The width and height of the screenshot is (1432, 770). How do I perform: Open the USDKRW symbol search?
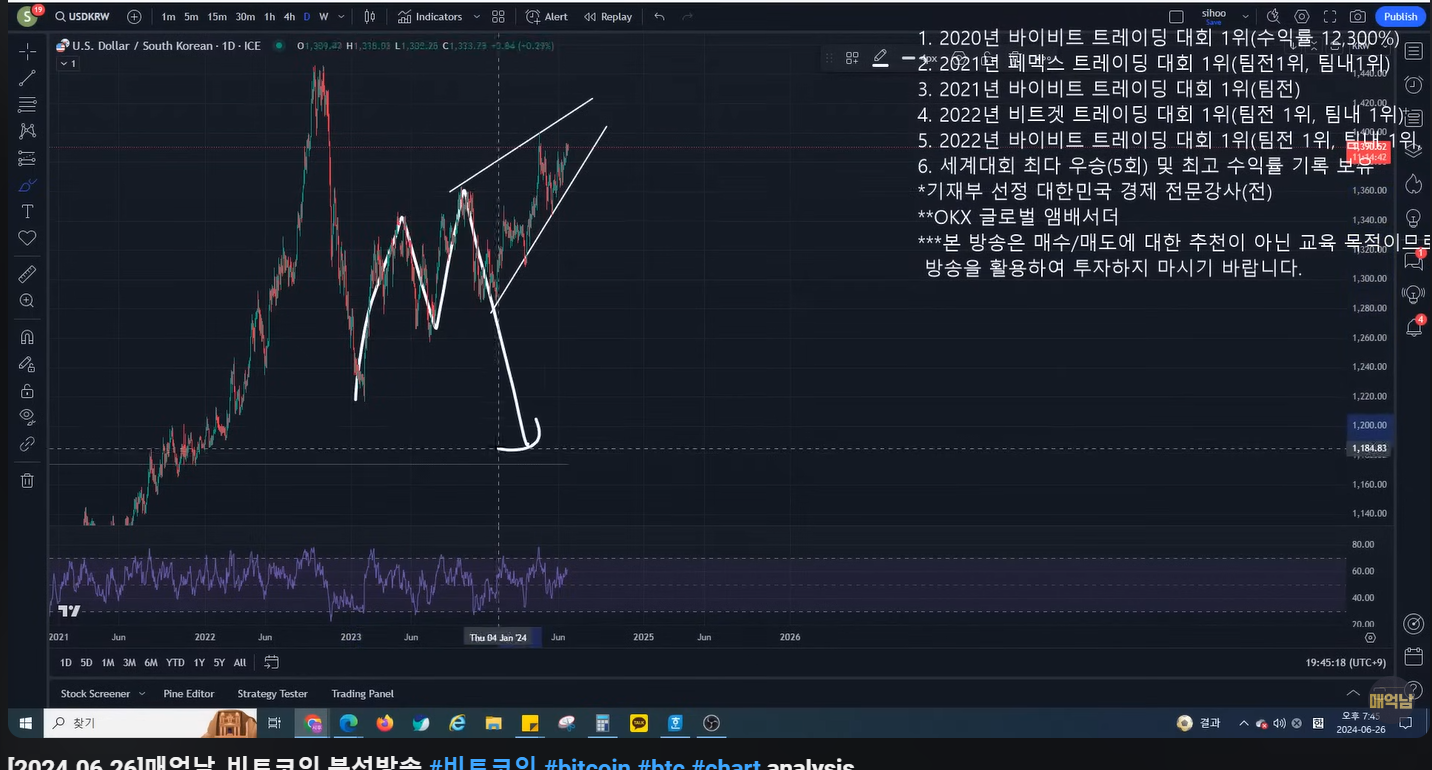82,16
